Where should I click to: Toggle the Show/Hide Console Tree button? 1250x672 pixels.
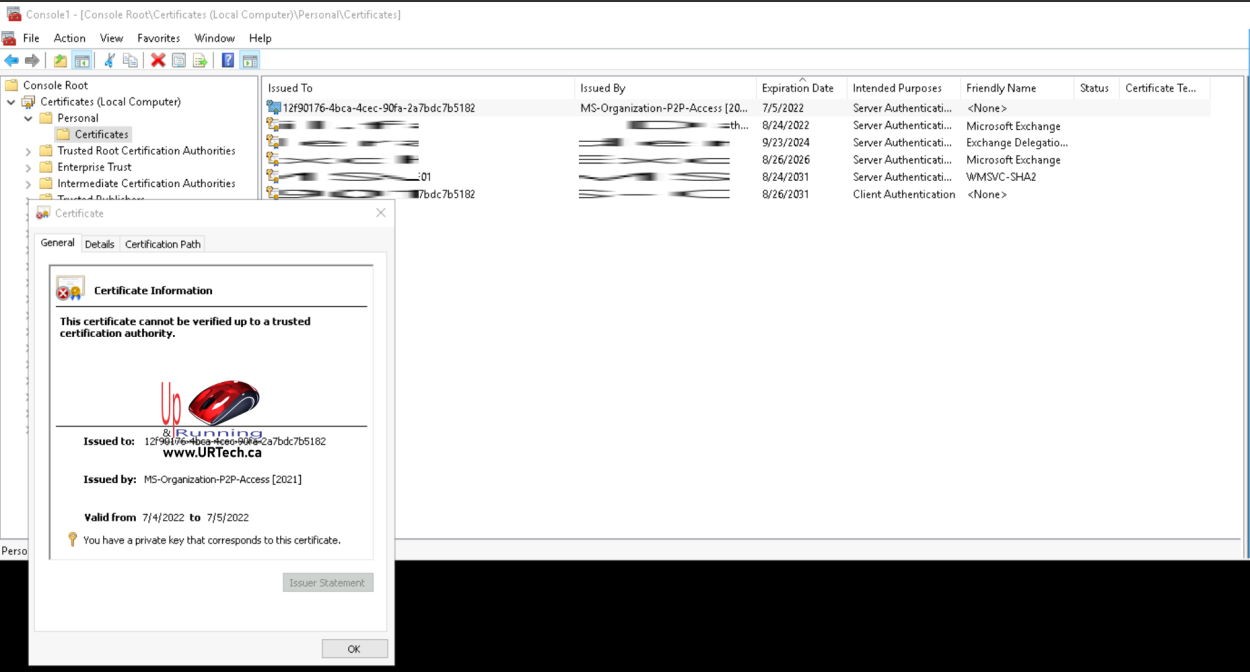click(82, 60)
